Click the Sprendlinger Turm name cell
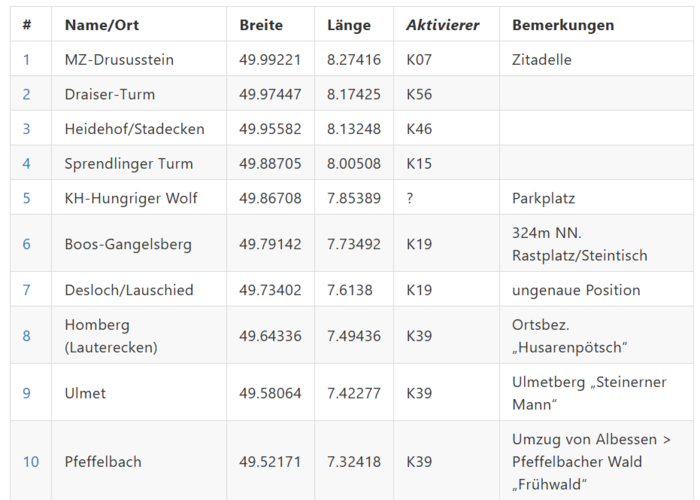This screenshot has width=700, height=500. pyautogui.click(x=129, y=164)
